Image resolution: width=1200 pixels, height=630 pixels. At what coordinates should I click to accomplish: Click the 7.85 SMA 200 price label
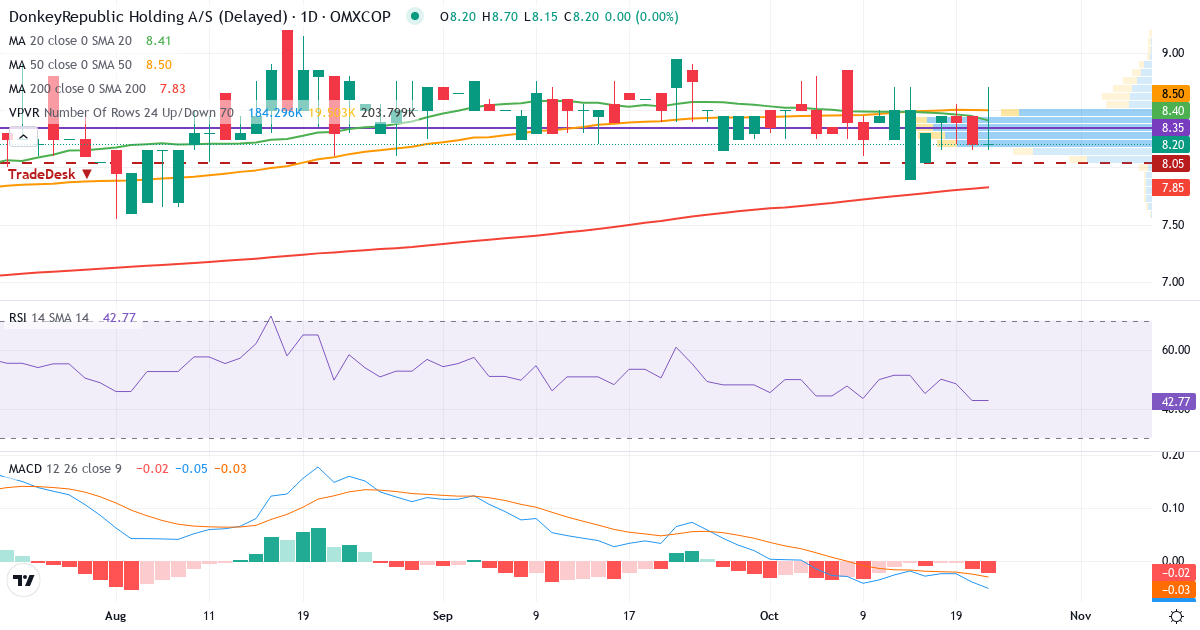[1173, 187]
